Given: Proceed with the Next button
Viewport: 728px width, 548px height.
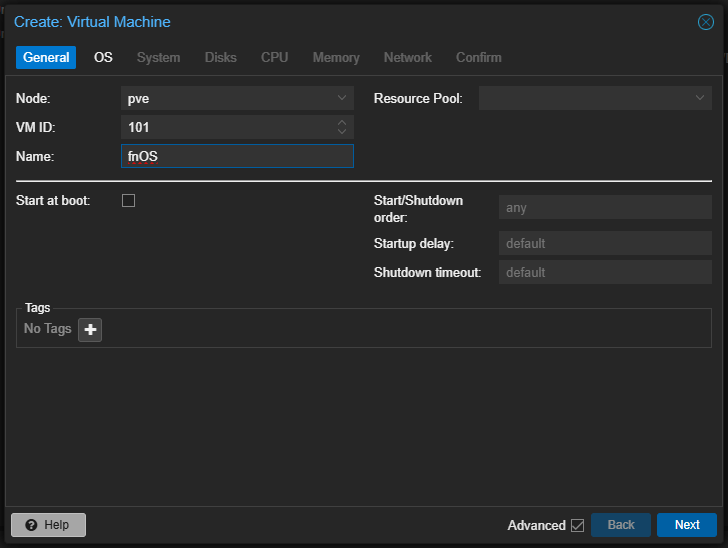Looking at the screenshot, I should pyautogui.click(x=687, y=525).
